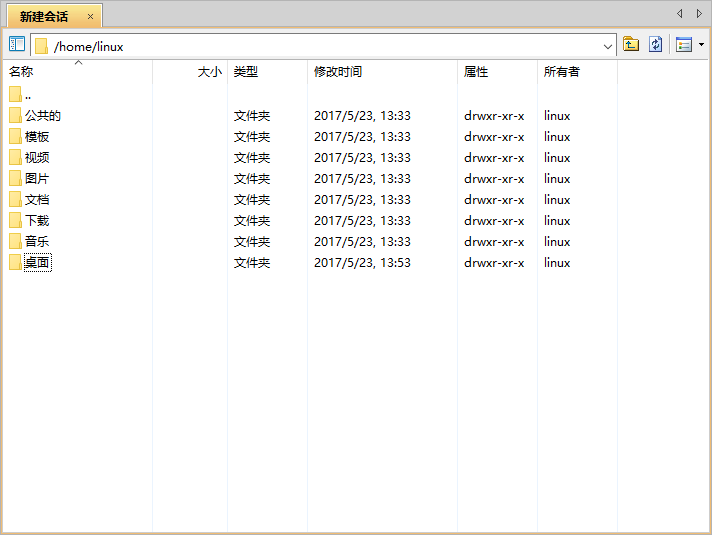Go up to the parent folder icon

click(x=631, y=44)
